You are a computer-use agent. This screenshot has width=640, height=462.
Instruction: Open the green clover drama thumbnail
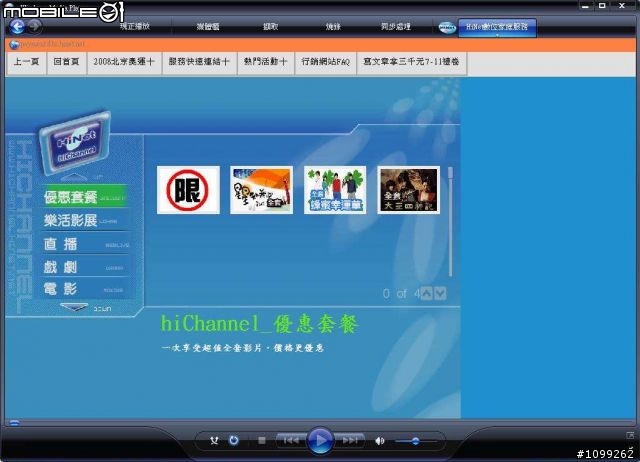[335, 190]
